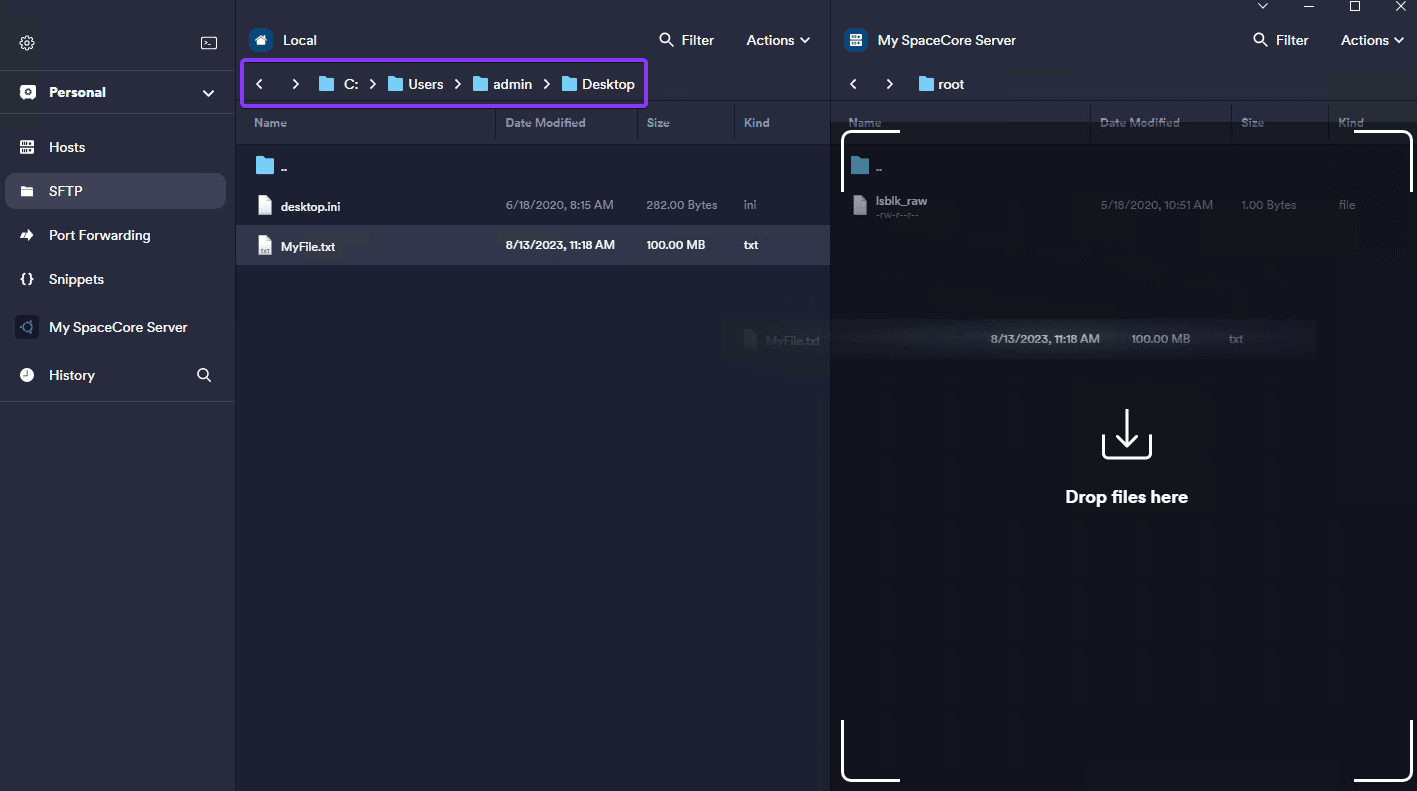
Task: Open Filter search in local pane
Action: pos(686,40)
